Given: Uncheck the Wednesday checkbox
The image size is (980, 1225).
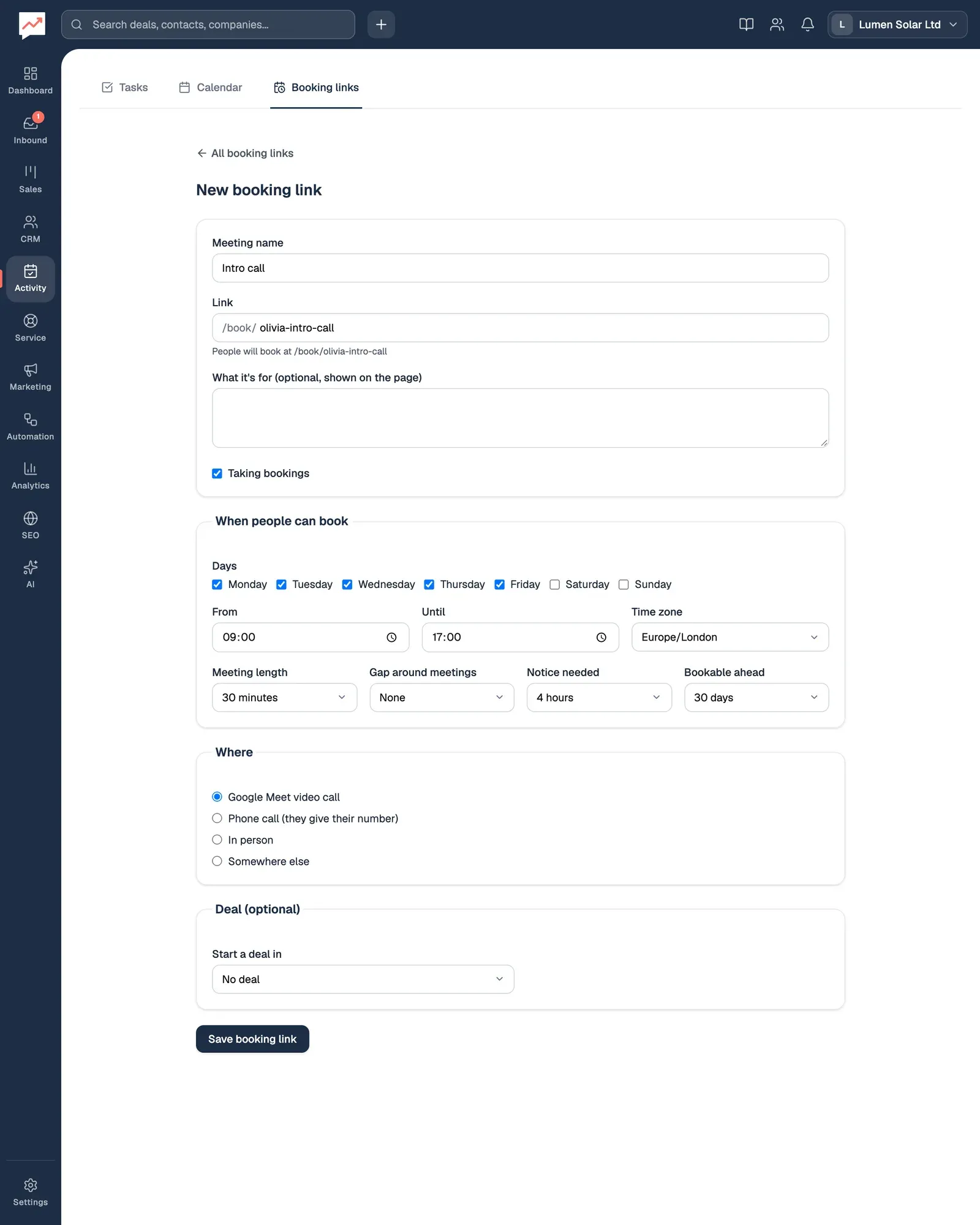Looking at the screenshot, I should pos(347,584).
